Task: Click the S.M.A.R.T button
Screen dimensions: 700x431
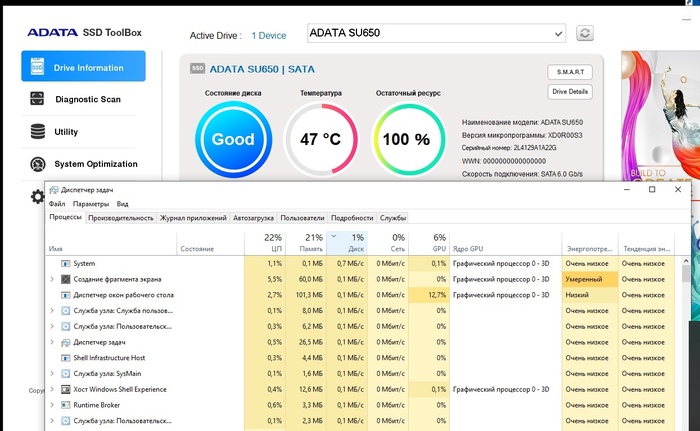Action: click(x=570, y=72)
